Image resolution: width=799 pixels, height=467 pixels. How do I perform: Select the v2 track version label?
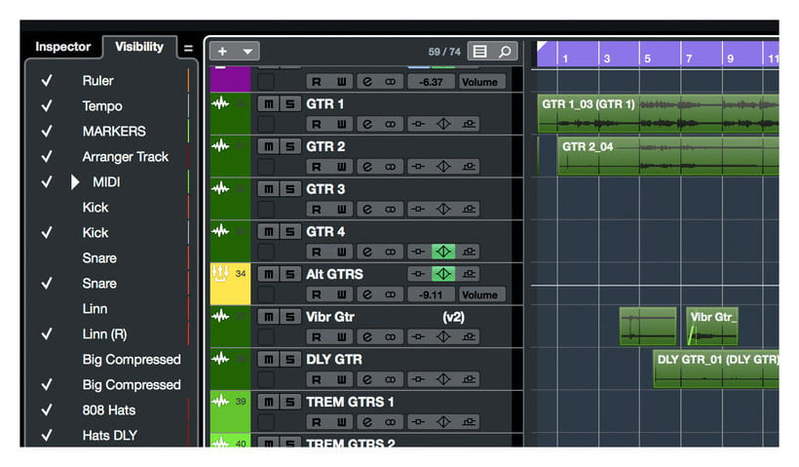(454, 317)
